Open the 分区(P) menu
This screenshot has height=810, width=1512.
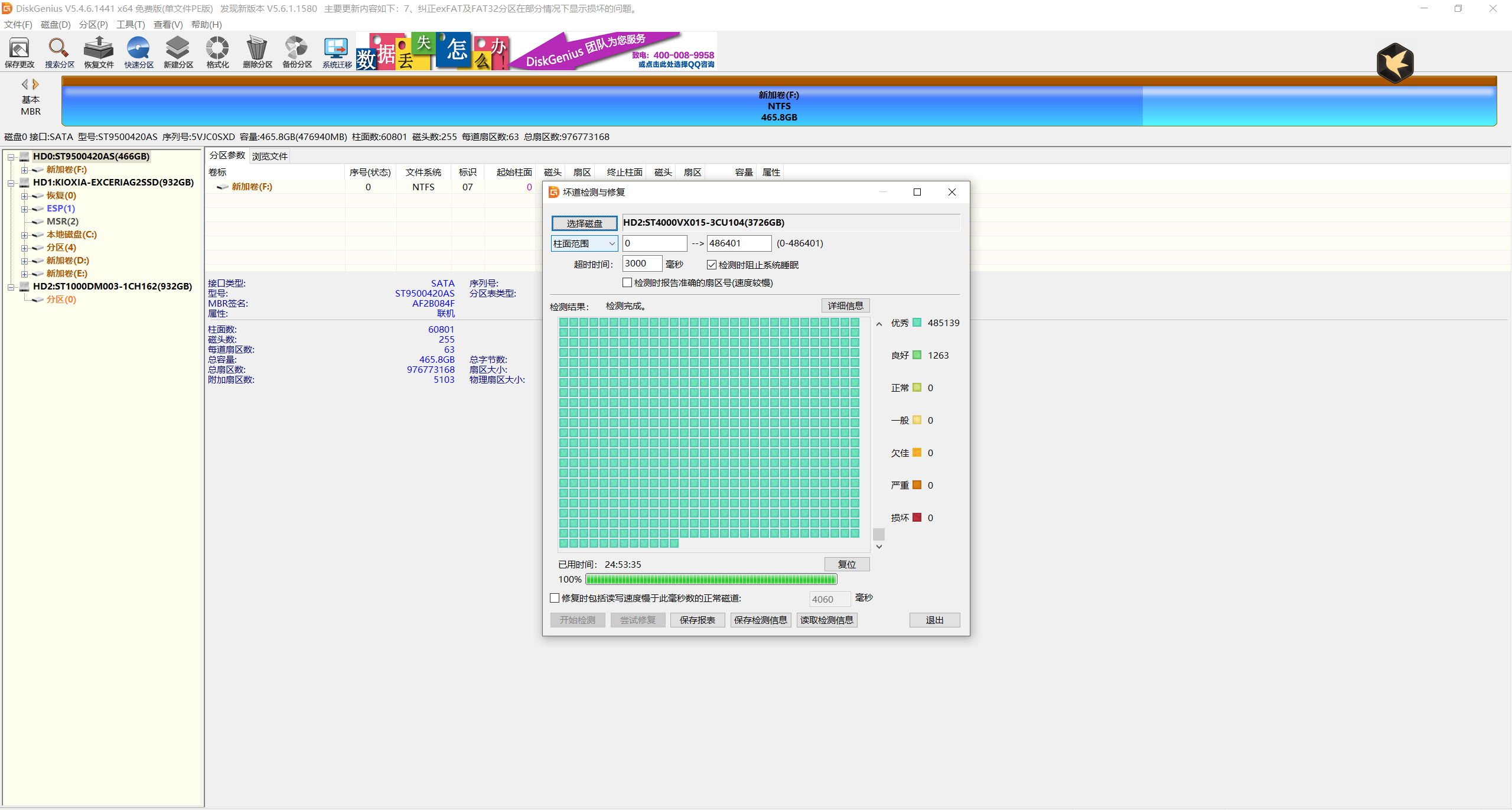pyautogui.click(x=93, y=25)
